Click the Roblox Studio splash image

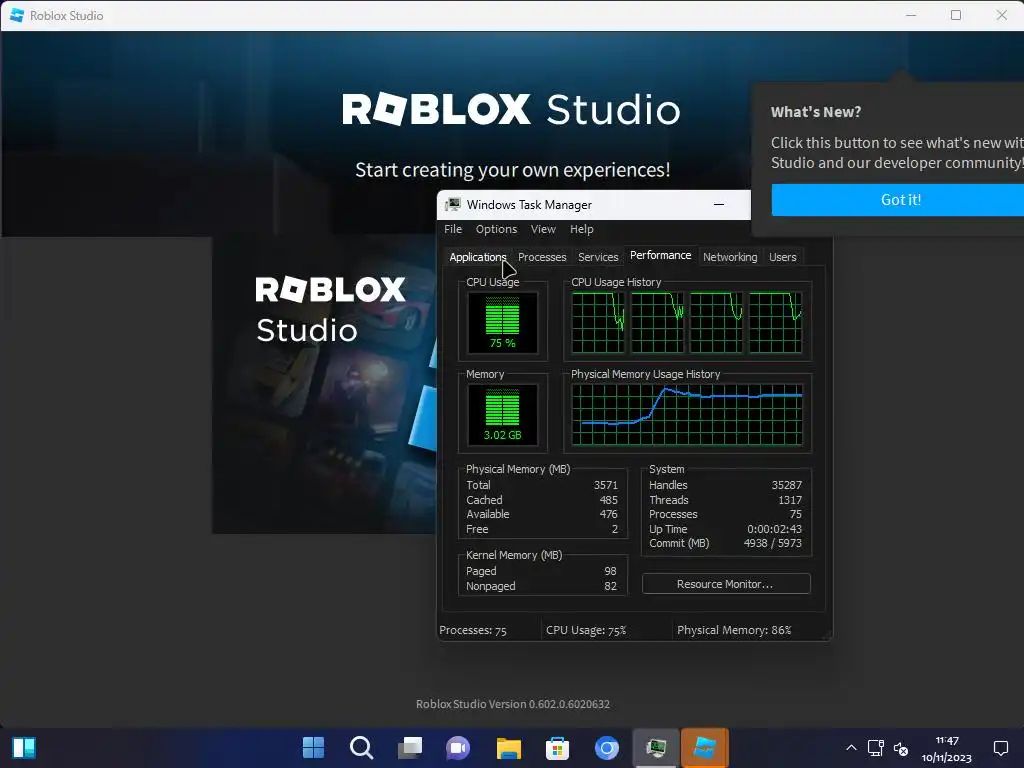pyautogui.click(x=324, y=385)
